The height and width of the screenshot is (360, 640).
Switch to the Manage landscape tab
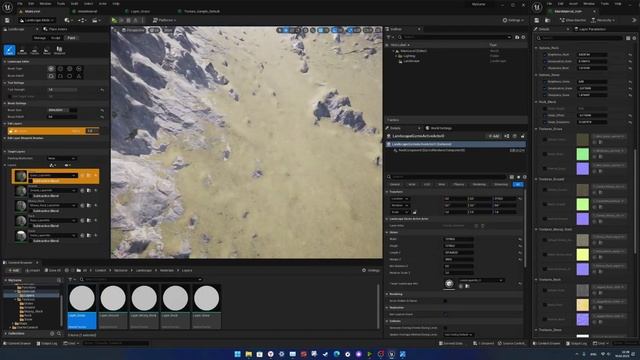pyautogui.click(x=40, y=38)
